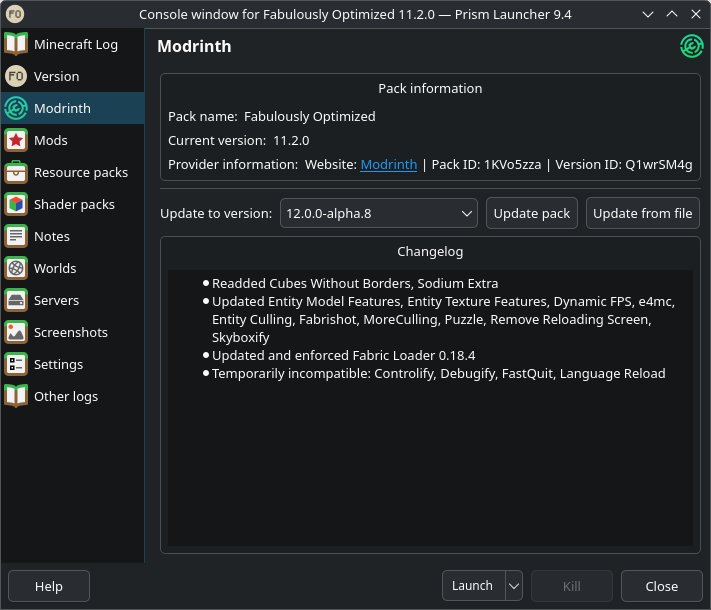Click the Notes page icon
The width and height of the screenshot is (711, 610).
(16, 236)
